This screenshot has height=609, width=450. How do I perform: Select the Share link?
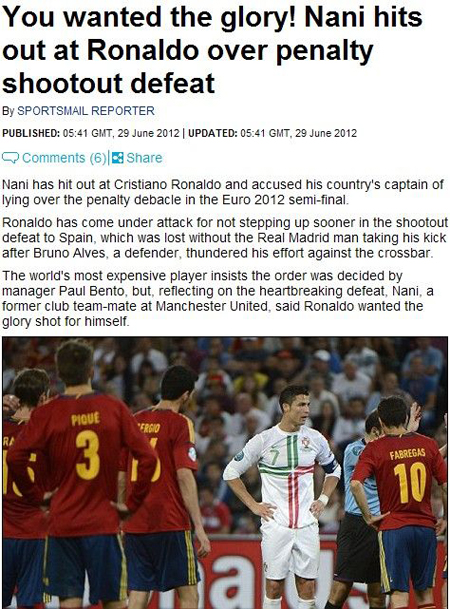tap(144, 158)
